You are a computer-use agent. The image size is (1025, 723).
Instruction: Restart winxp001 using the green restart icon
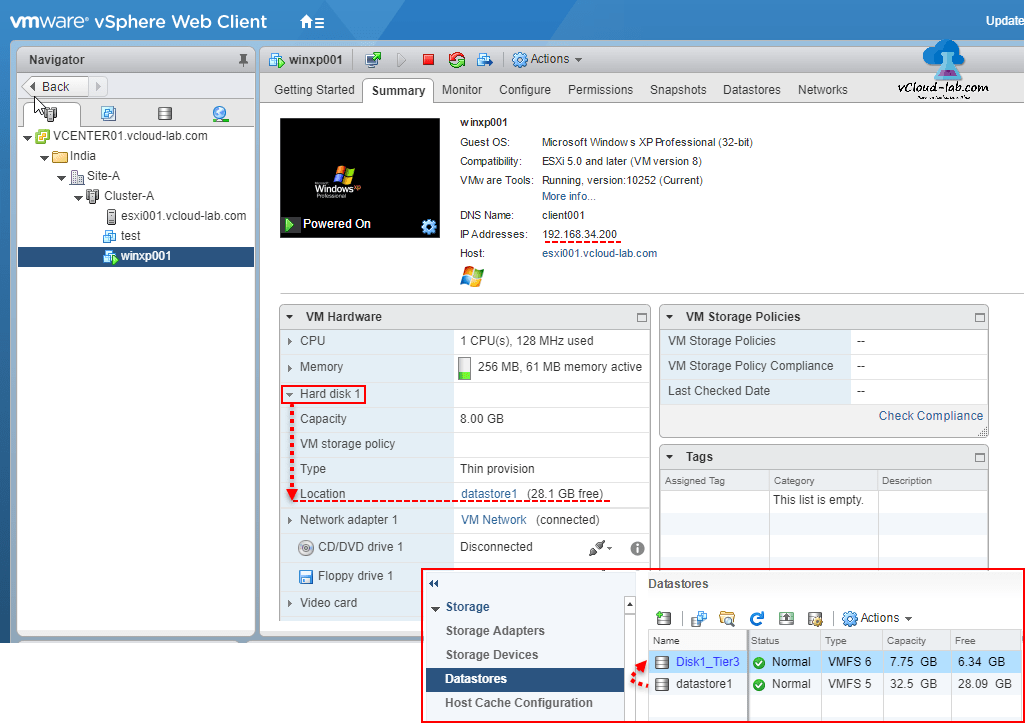pyautogui.click(x=456, y=59)
